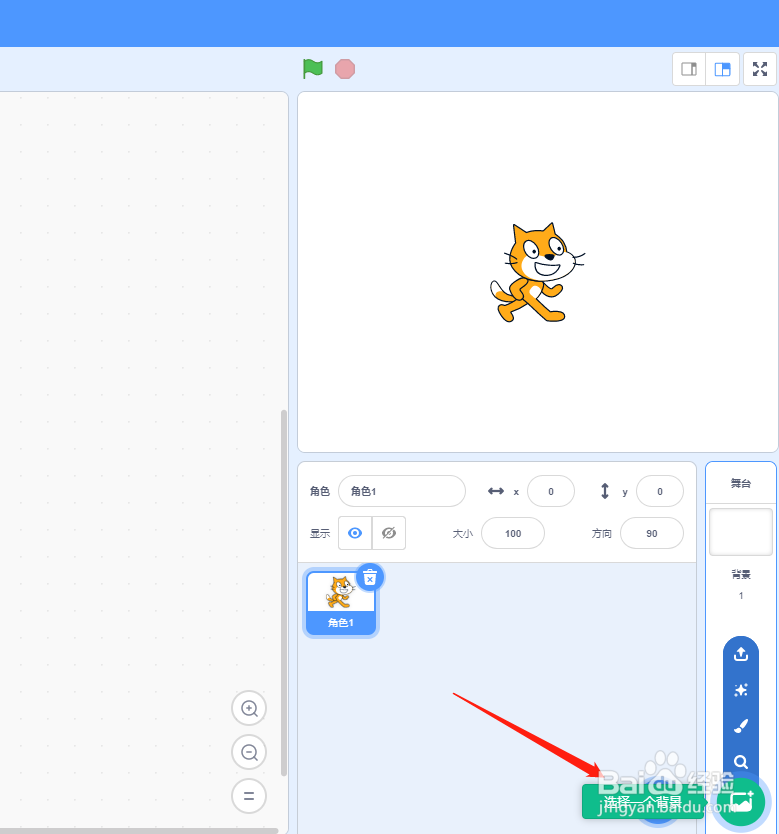The image size is (779, 834).
Task: Delete sprite 角色1 with the trash icon
Action: [370, 577]
